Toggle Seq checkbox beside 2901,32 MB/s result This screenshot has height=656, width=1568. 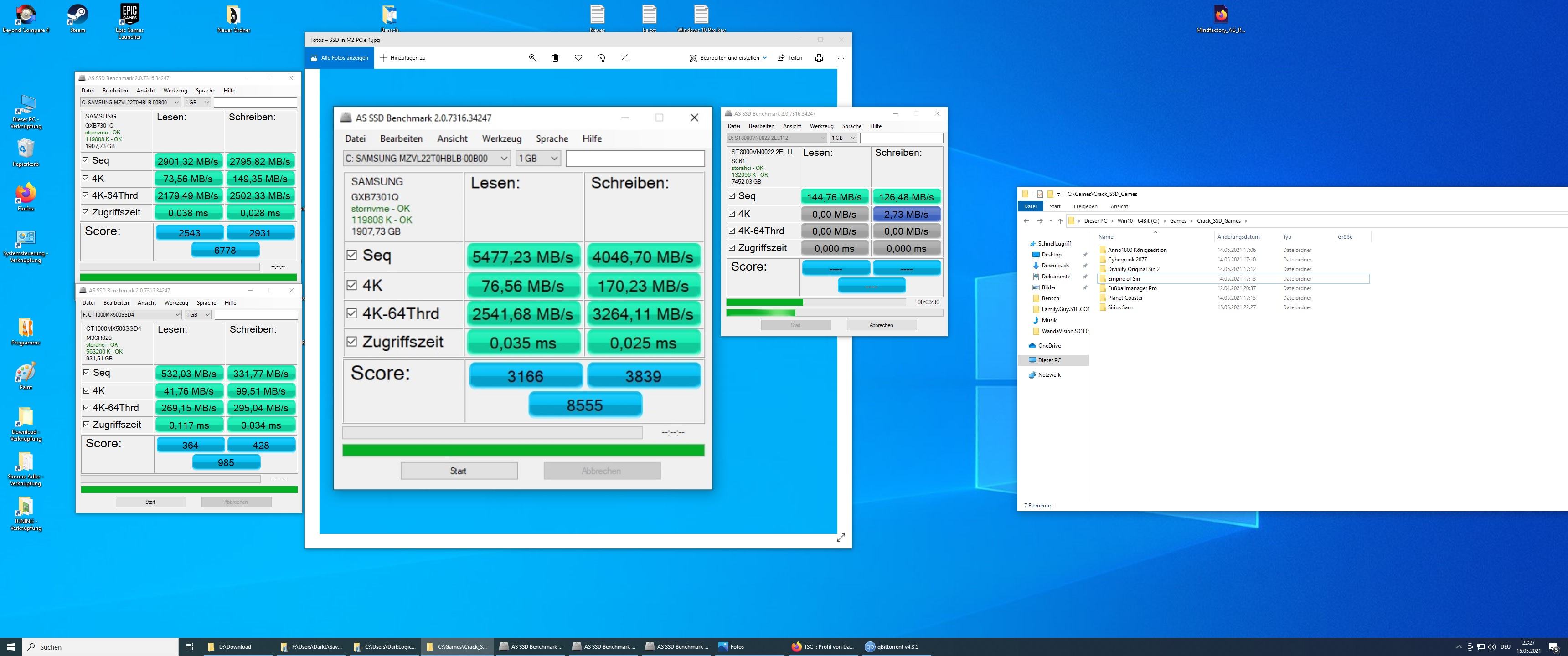[86, 161]
